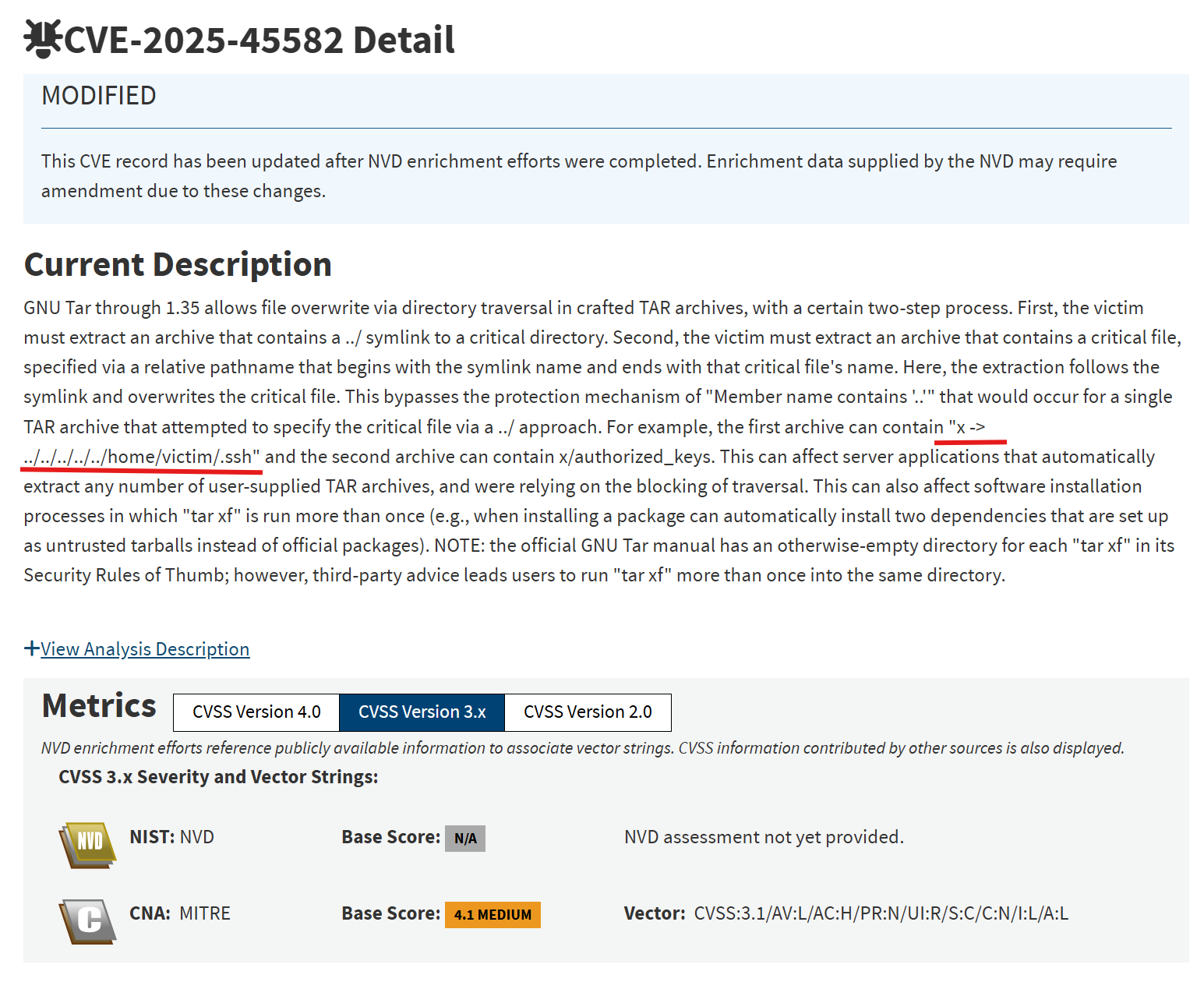Click the gray CNA badge icon
This screenshot has width=1204, height=989.
click(x=87, y=920)
